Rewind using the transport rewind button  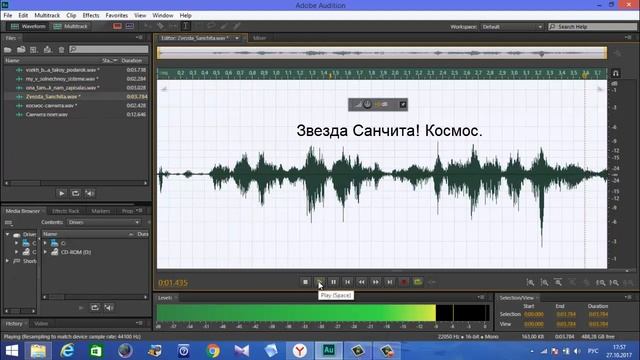[x=362, y=282]
